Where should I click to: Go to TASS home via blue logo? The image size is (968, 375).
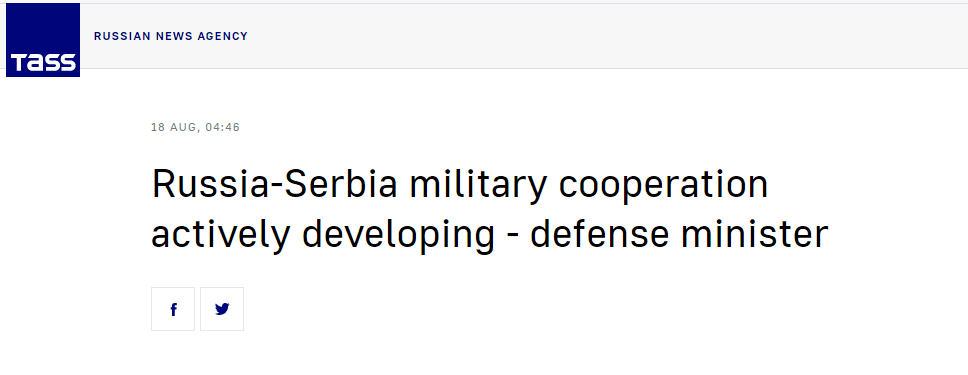pyautogui.click(x=43, y=40)
